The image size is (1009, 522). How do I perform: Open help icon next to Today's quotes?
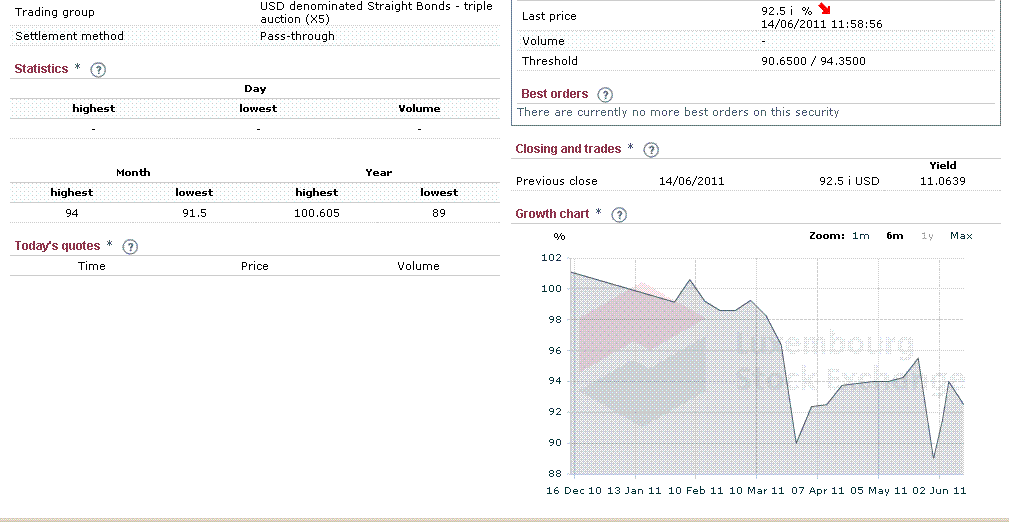[x=129, y=247]
